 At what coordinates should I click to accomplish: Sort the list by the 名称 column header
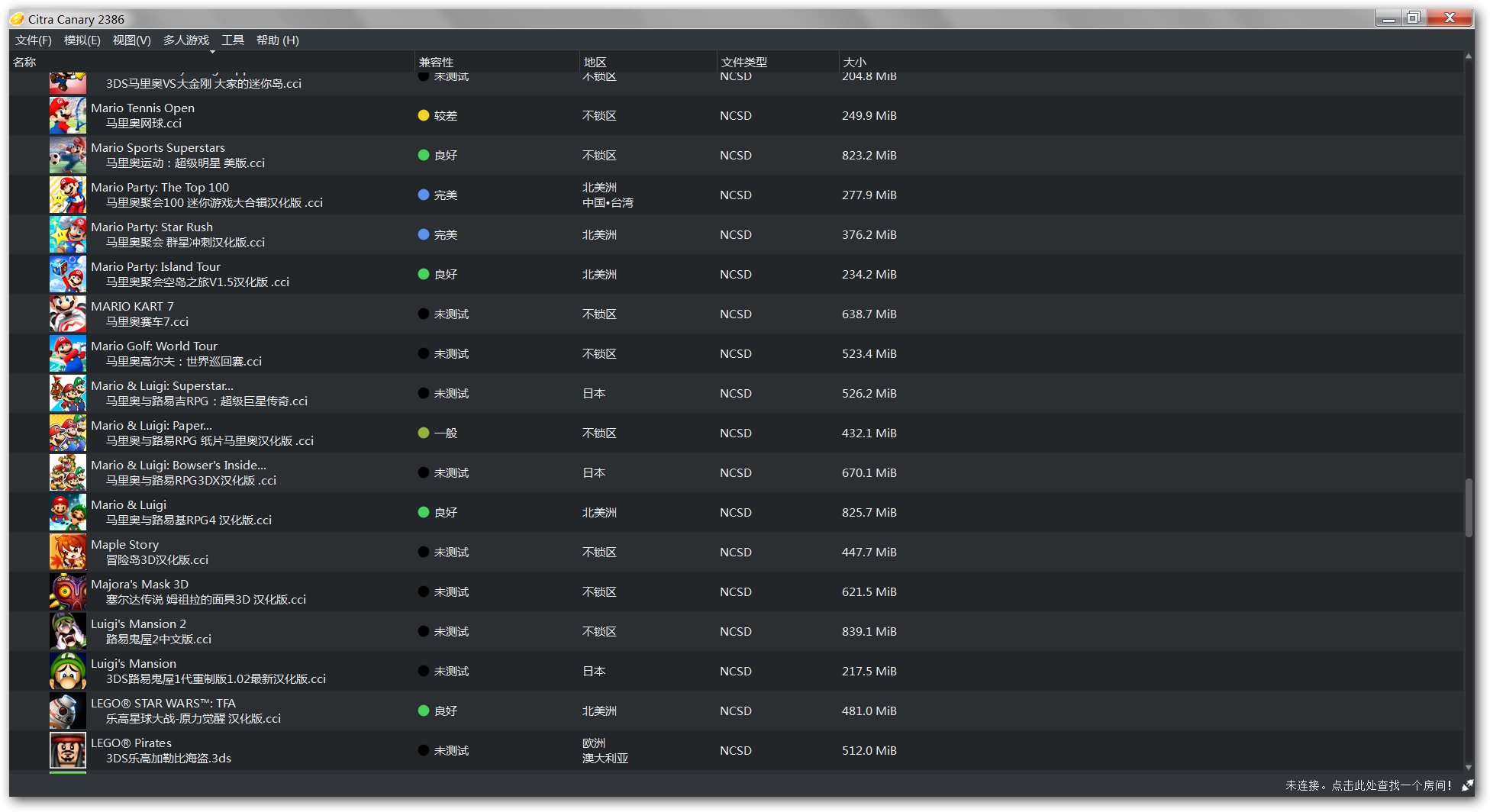click(x=212, y=62)
